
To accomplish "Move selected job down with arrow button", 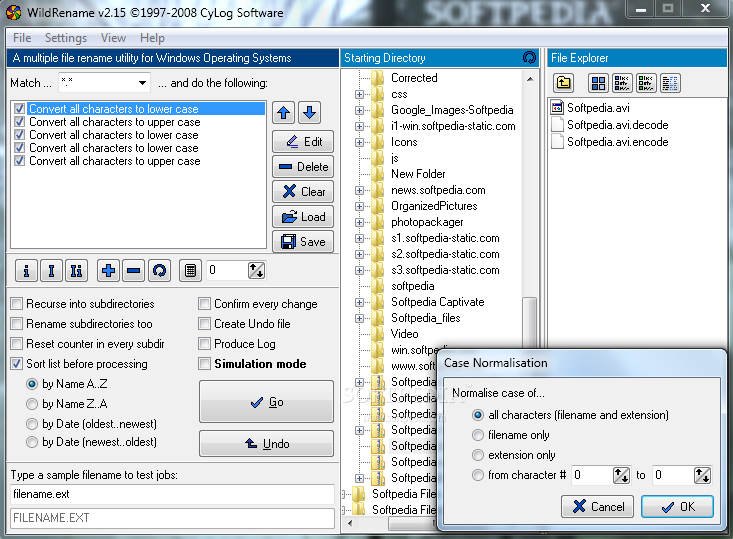I will point(309,113).
